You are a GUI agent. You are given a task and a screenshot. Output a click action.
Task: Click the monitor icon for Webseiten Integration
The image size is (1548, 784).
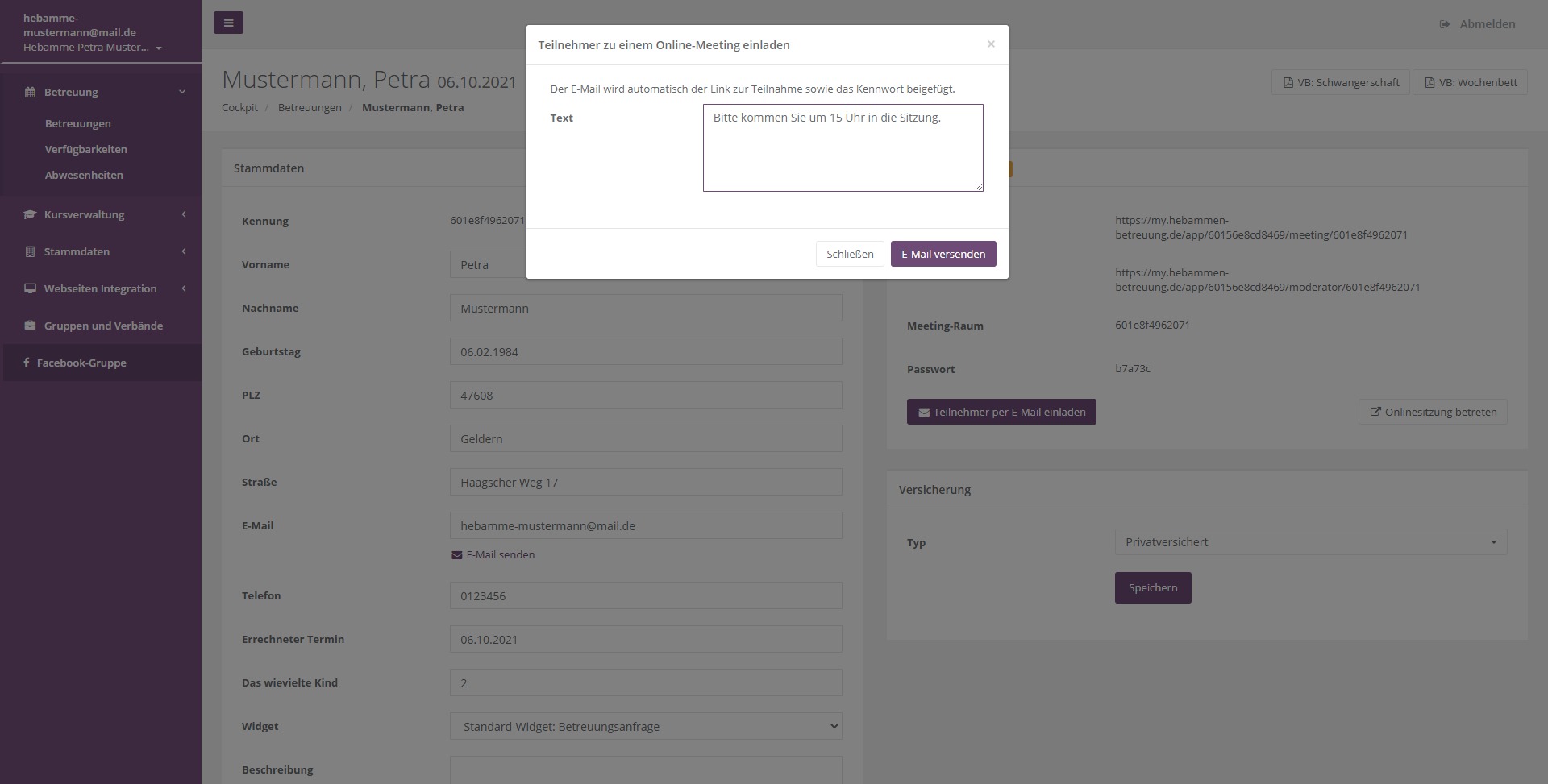pos(30,288)
